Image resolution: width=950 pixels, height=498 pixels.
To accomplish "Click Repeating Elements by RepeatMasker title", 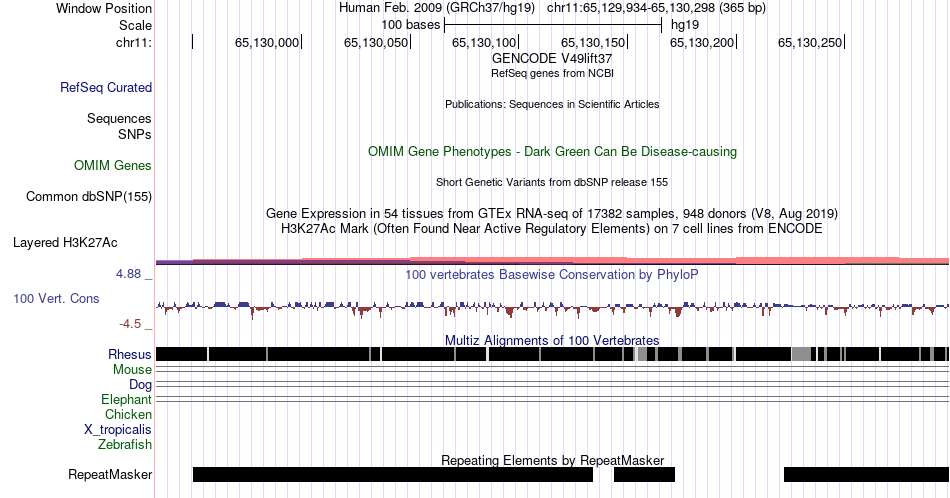I will pos(552,460).
